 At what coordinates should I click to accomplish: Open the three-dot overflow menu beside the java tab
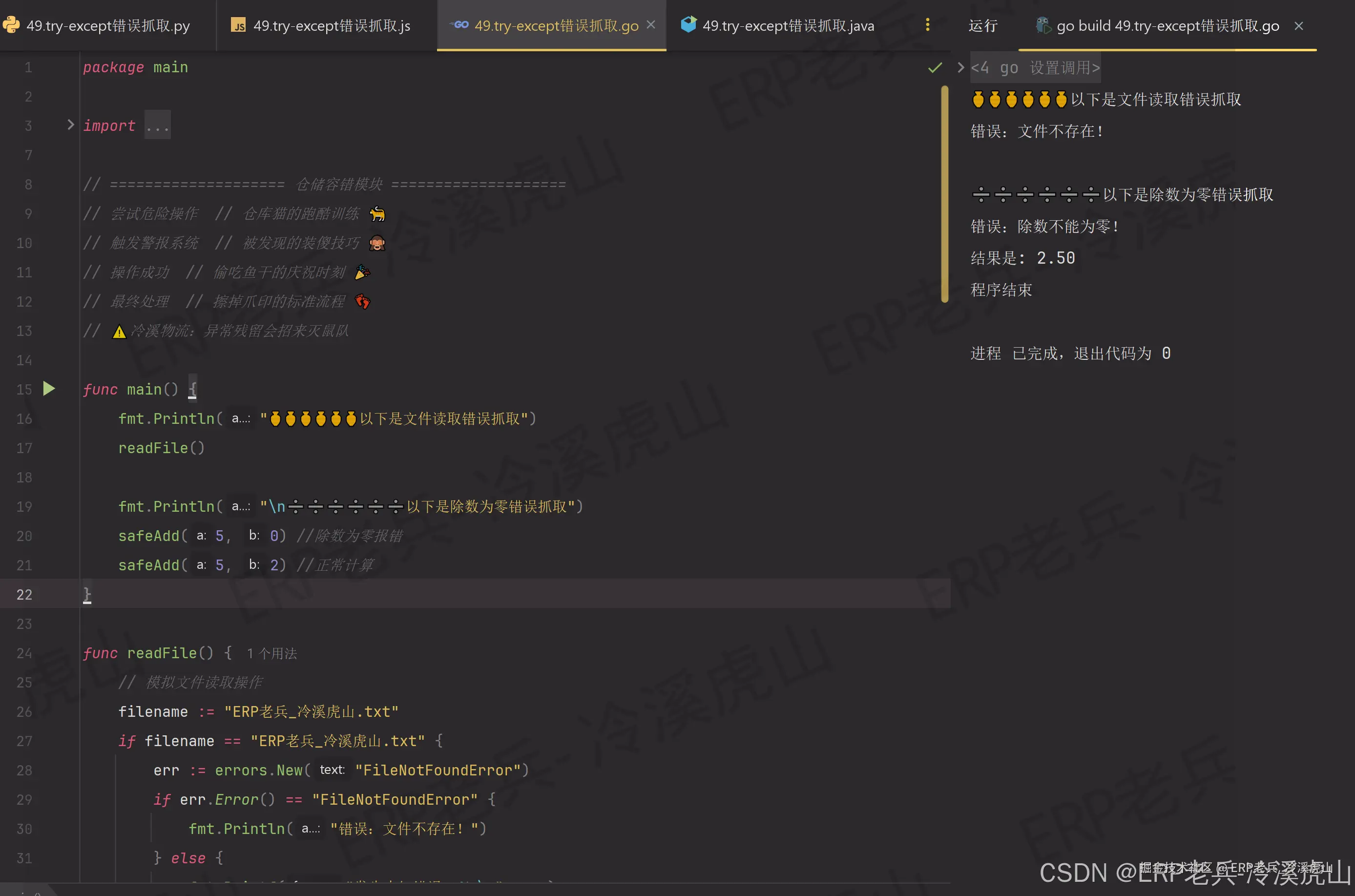[928, 25]
